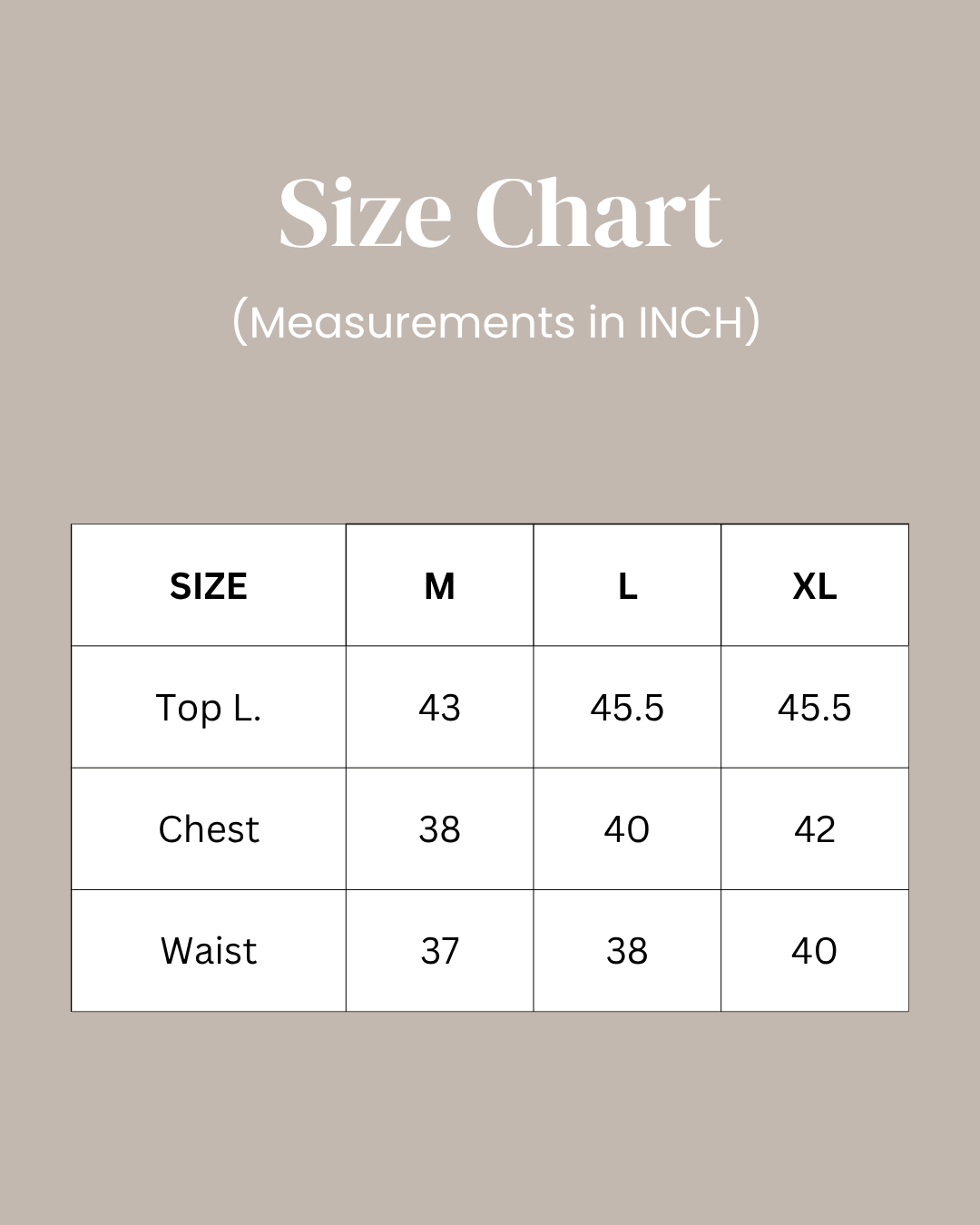Click the word INCH in subtitle
The width and height of the screenshot is (980, 1225).
pyautogui.click(x=691, y=322)
